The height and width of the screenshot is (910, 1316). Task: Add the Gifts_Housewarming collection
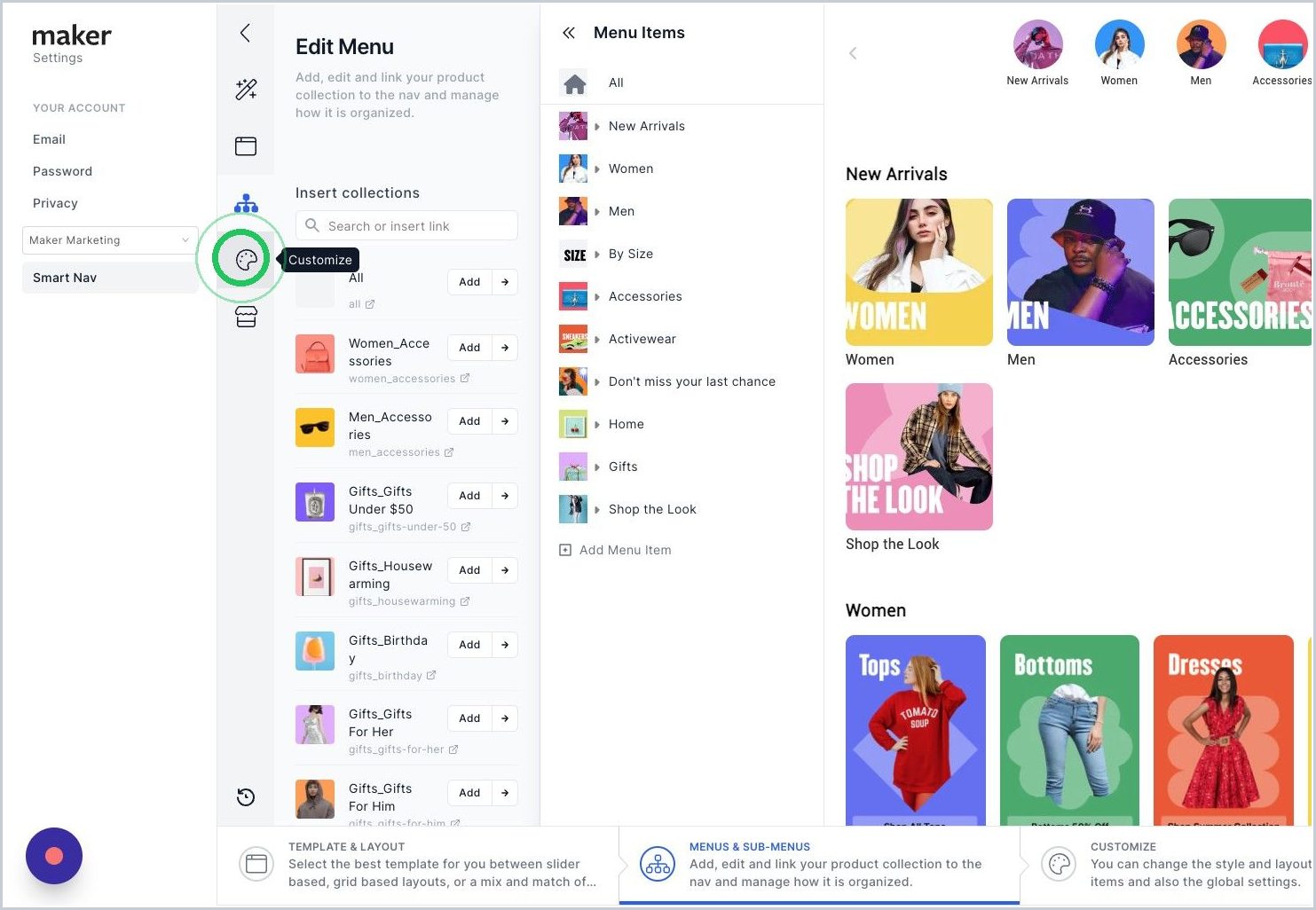(469, 570)
